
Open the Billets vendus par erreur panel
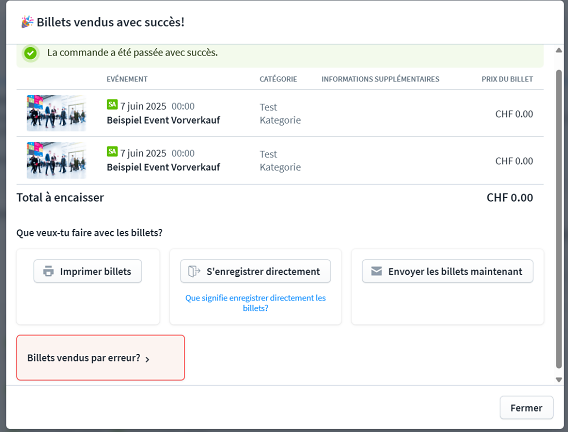tap(101, 358)
